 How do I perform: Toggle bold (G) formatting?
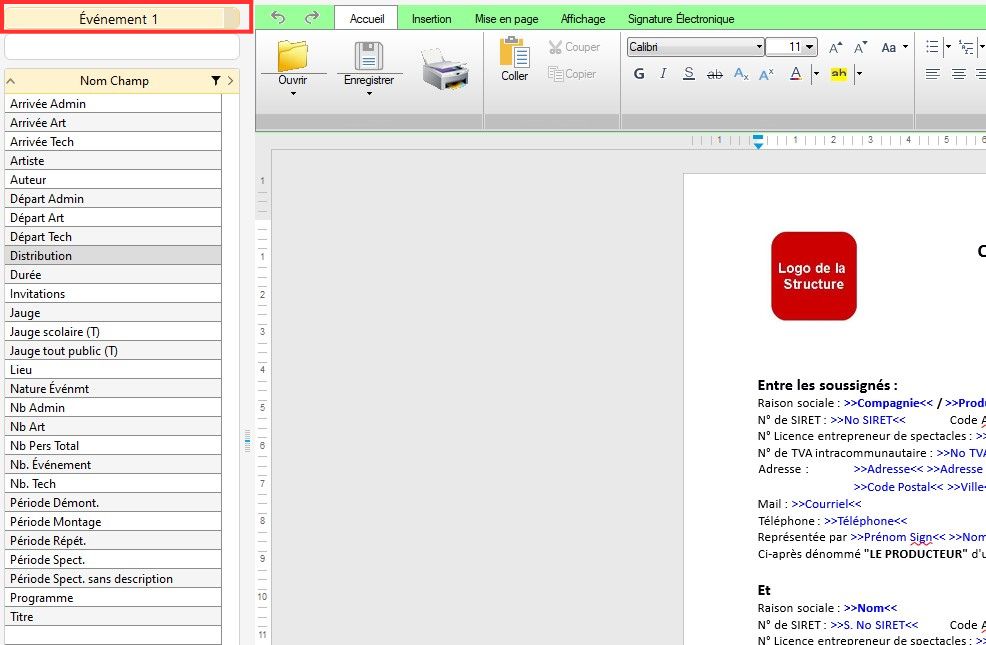pyautogui.click(x=639, y=74)
